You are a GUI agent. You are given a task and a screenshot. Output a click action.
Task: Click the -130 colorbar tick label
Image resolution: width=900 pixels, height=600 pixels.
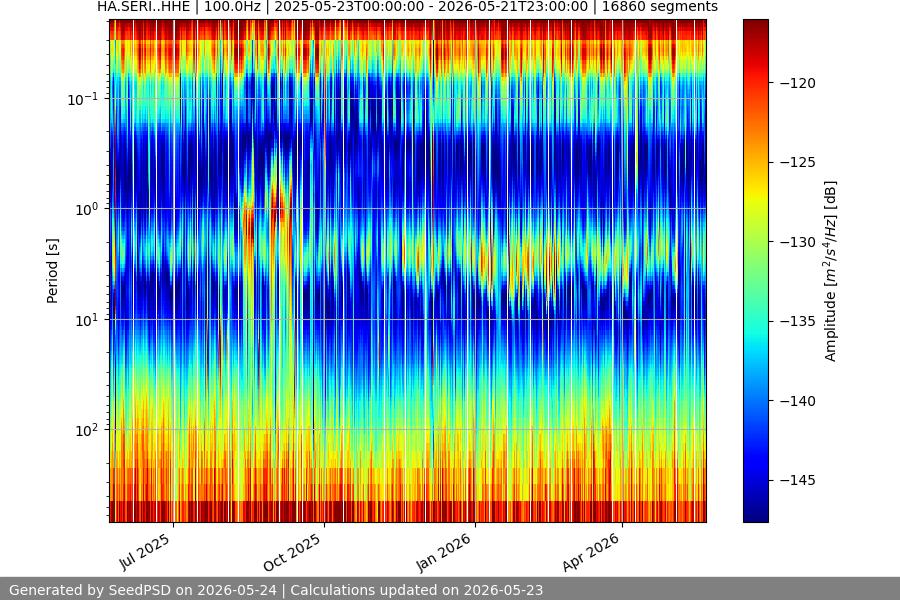click(798, 242)
